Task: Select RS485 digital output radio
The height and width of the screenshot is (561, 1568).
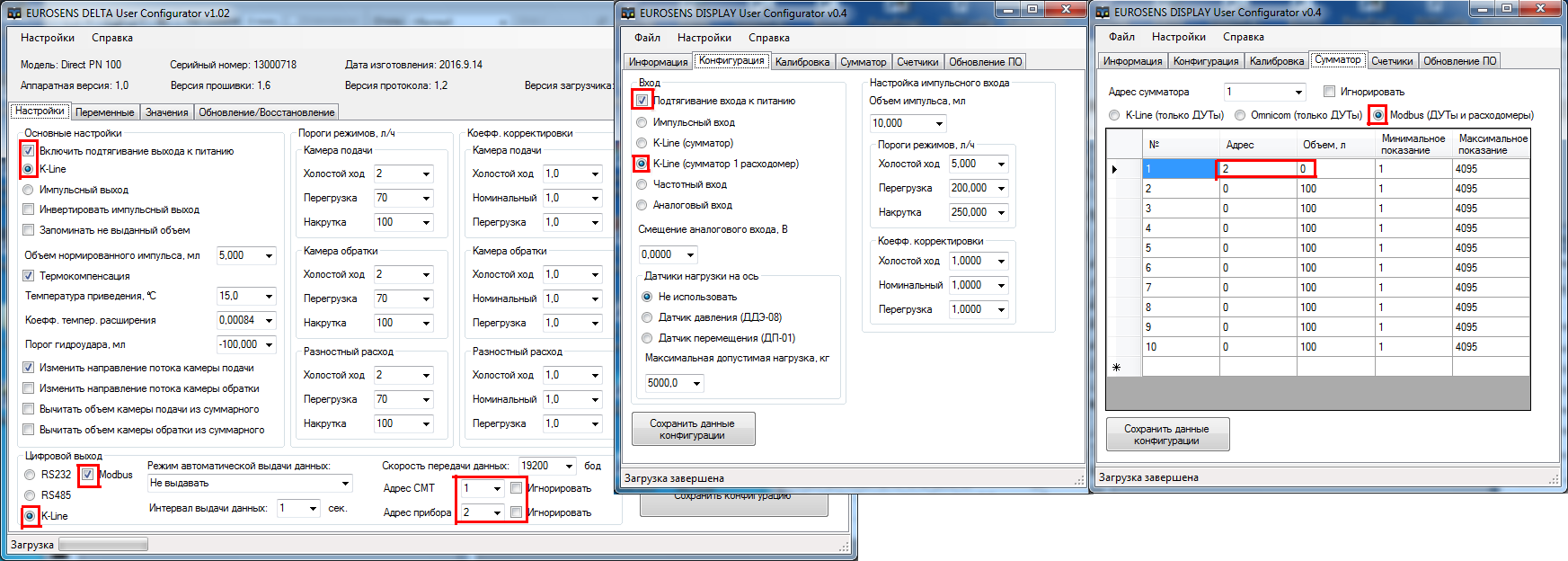Action: click(31, 495)
